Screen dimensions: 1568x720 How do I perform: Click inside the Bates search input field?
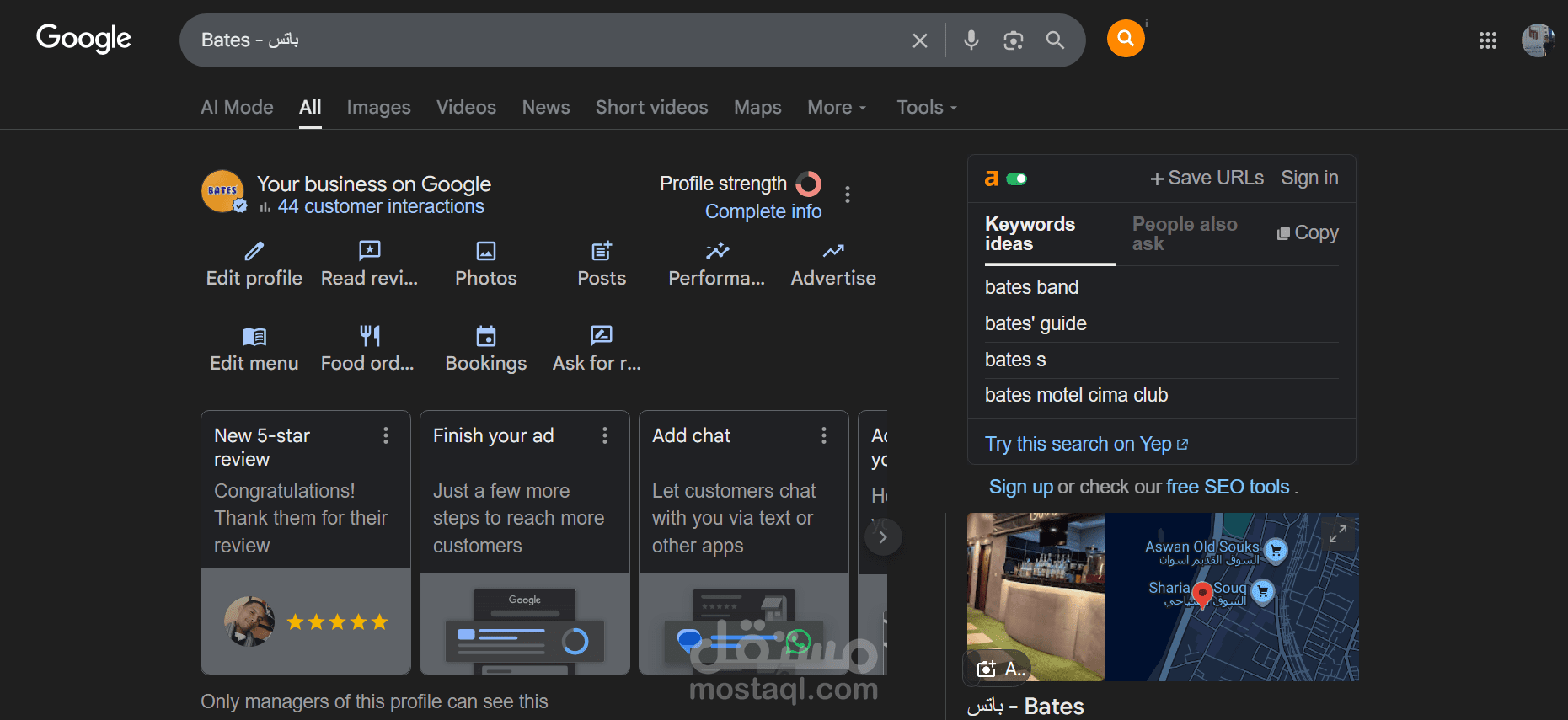548,40
